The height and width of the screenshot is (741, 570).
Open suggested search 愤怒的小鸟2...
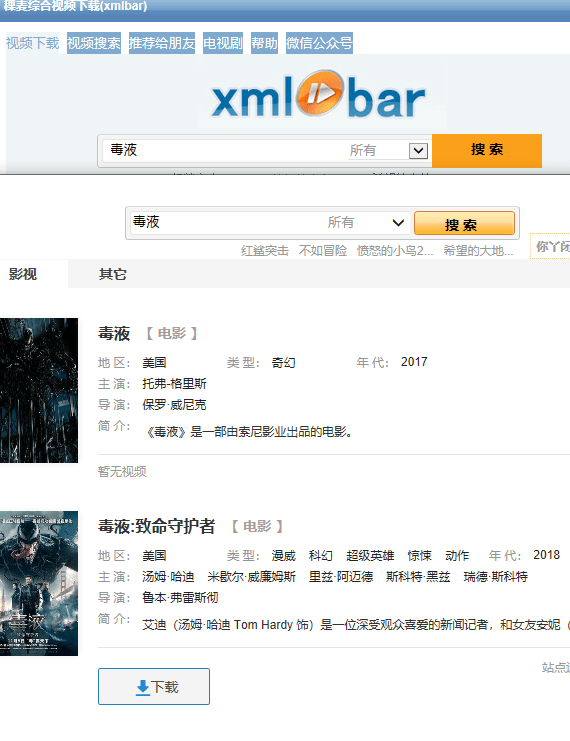[x=395, y=250]
